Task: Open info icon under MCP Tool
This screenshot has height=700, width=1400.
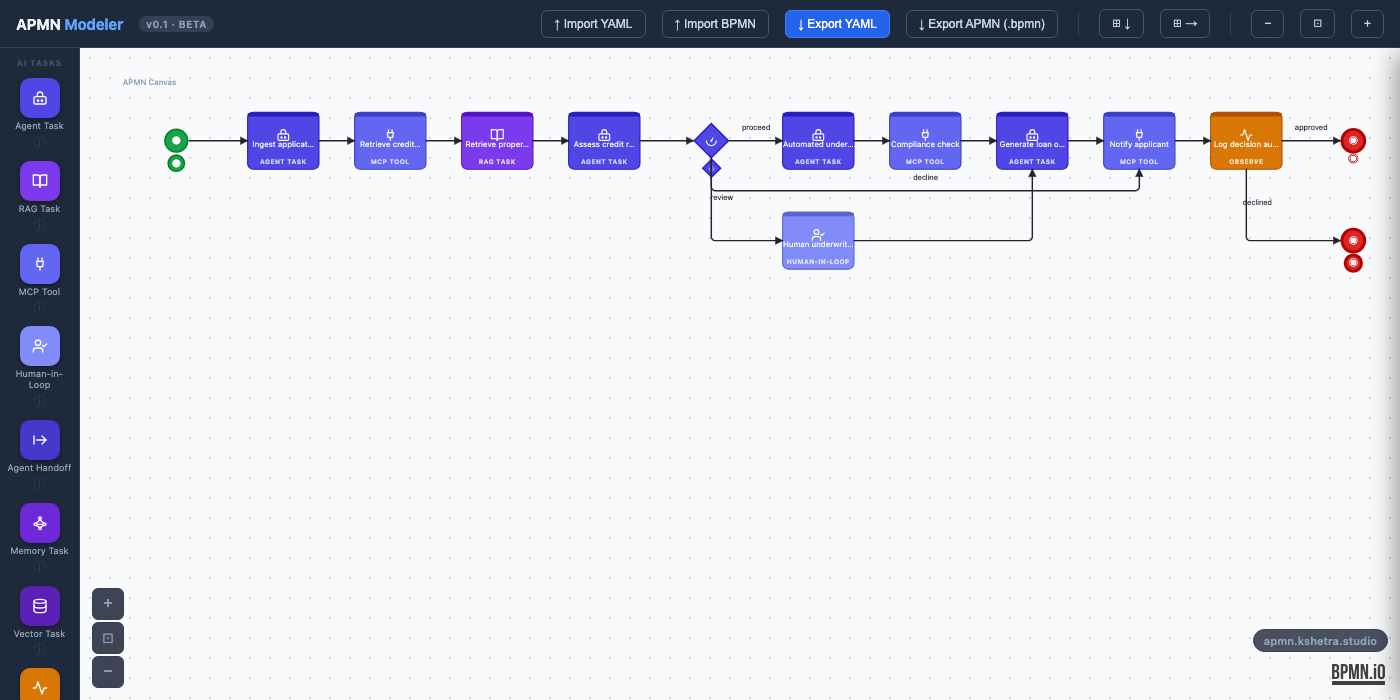Action: (40, 308)
